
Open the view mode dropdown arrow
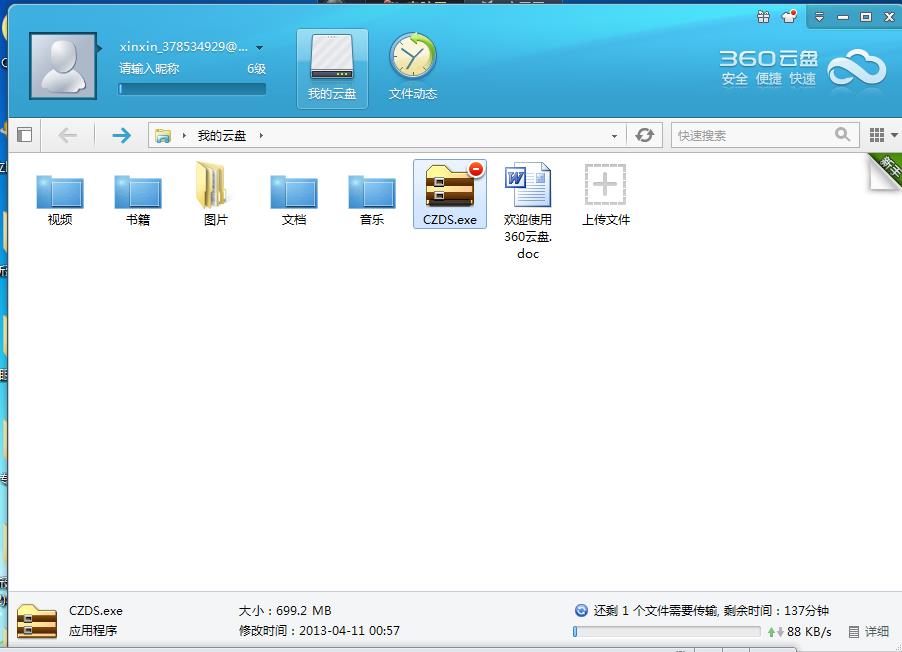coord(895,135)
